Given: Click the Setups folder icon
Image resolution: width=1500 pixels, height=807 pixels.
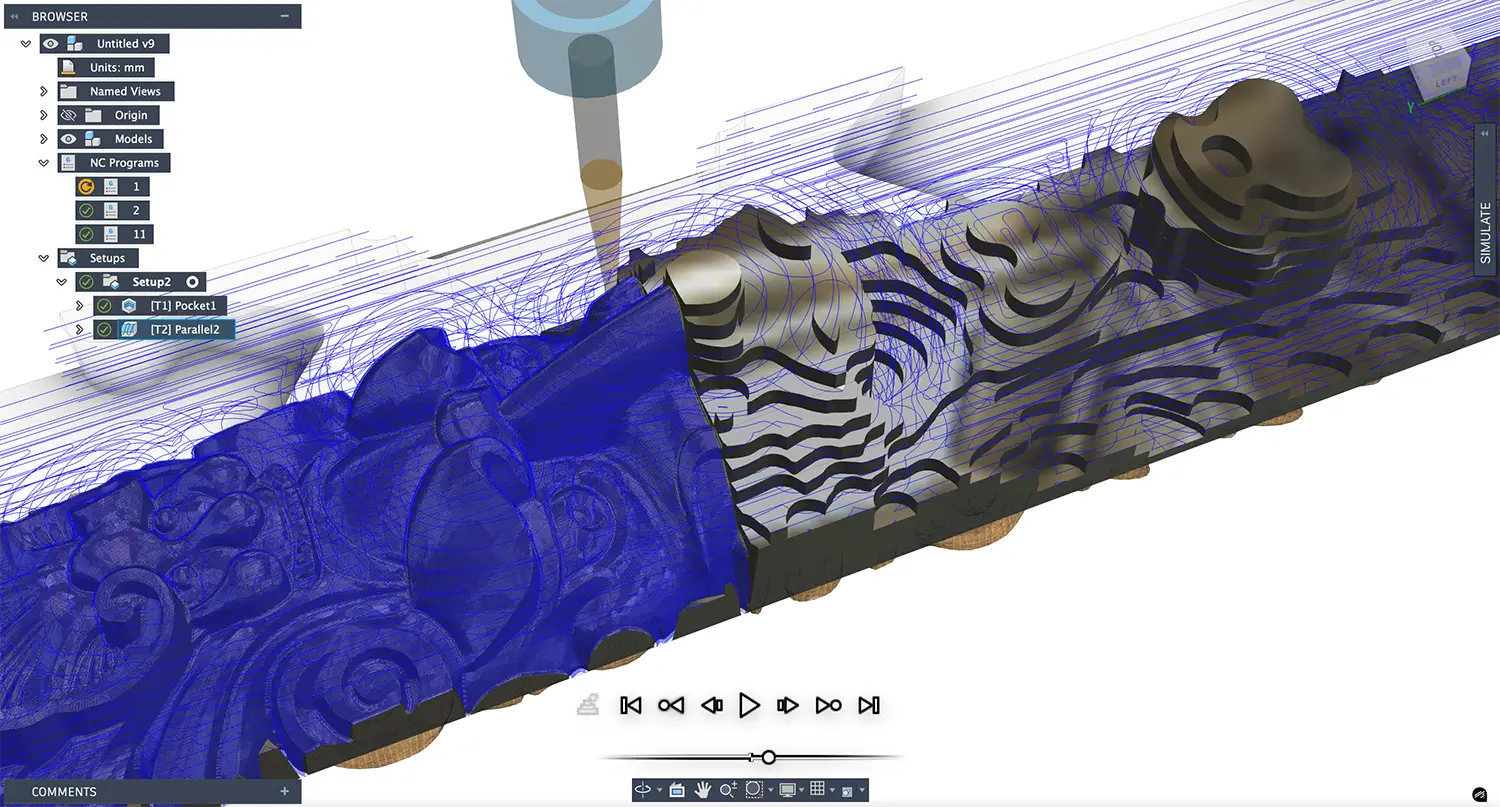Looking at the screenshot, I should click(68, 258).
